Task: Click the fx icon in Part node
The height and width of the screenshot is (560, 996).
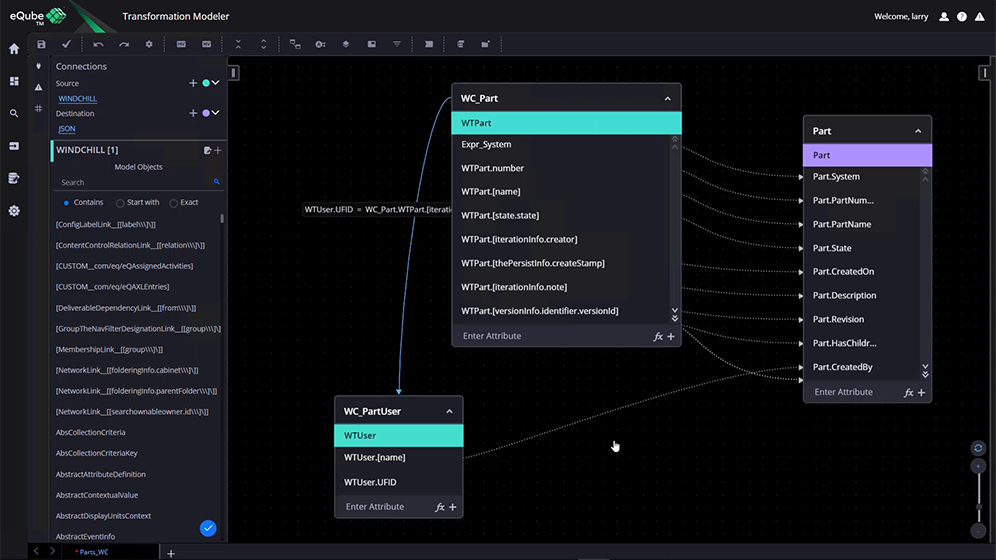Action: pyautogui.click(x=908, y=392)
